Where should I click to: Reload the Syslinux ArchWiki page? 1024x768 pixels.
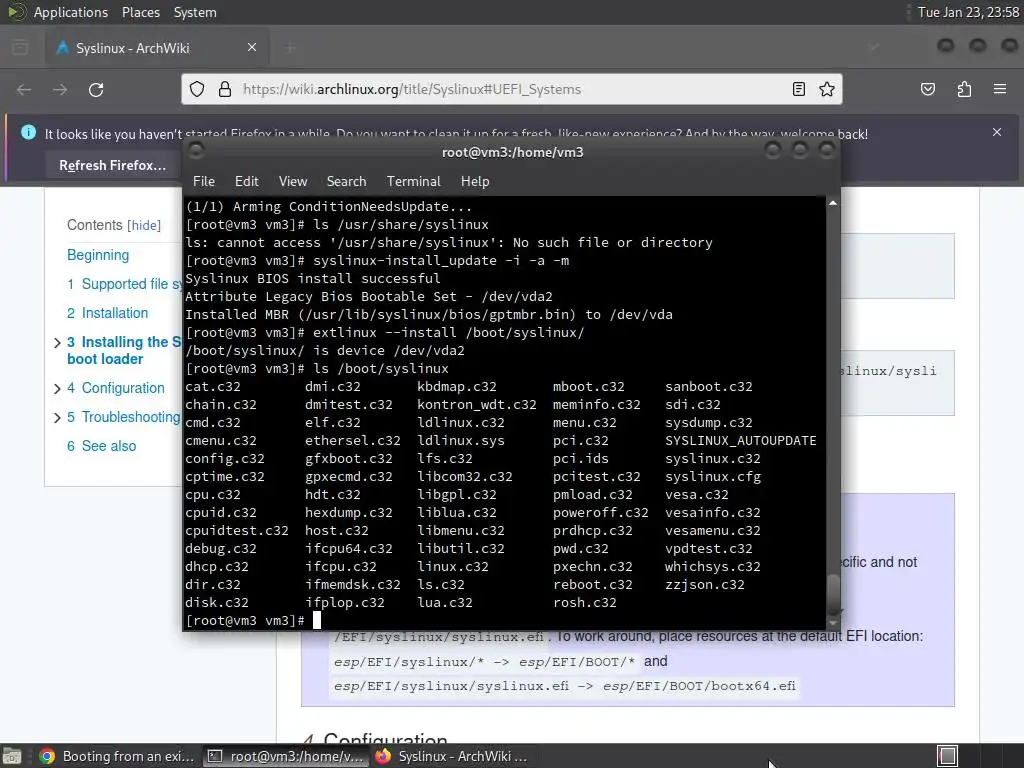click(x=96, y=89)
